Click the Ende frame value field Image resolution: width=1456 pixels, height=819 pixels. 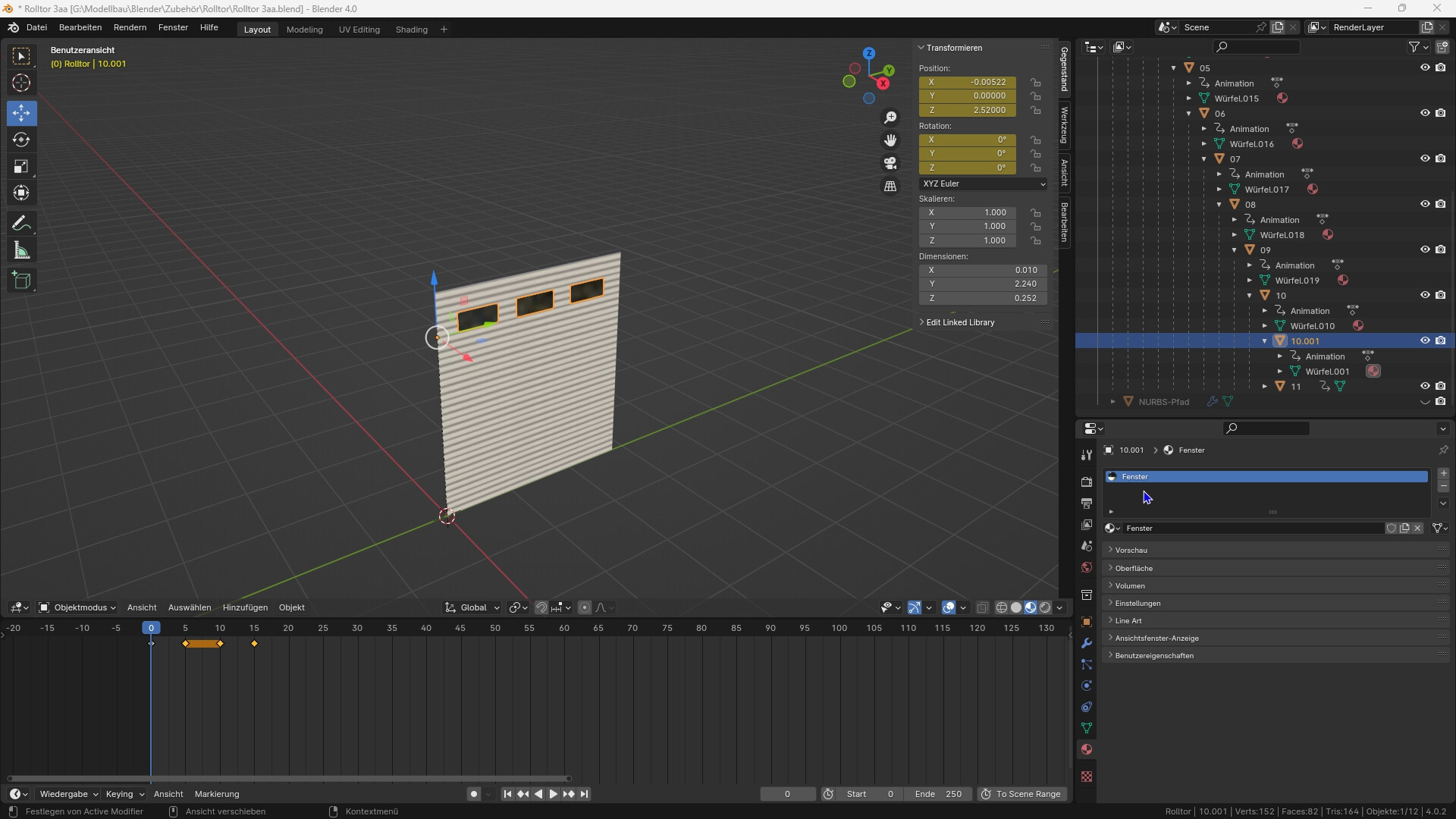coord(939,794)
